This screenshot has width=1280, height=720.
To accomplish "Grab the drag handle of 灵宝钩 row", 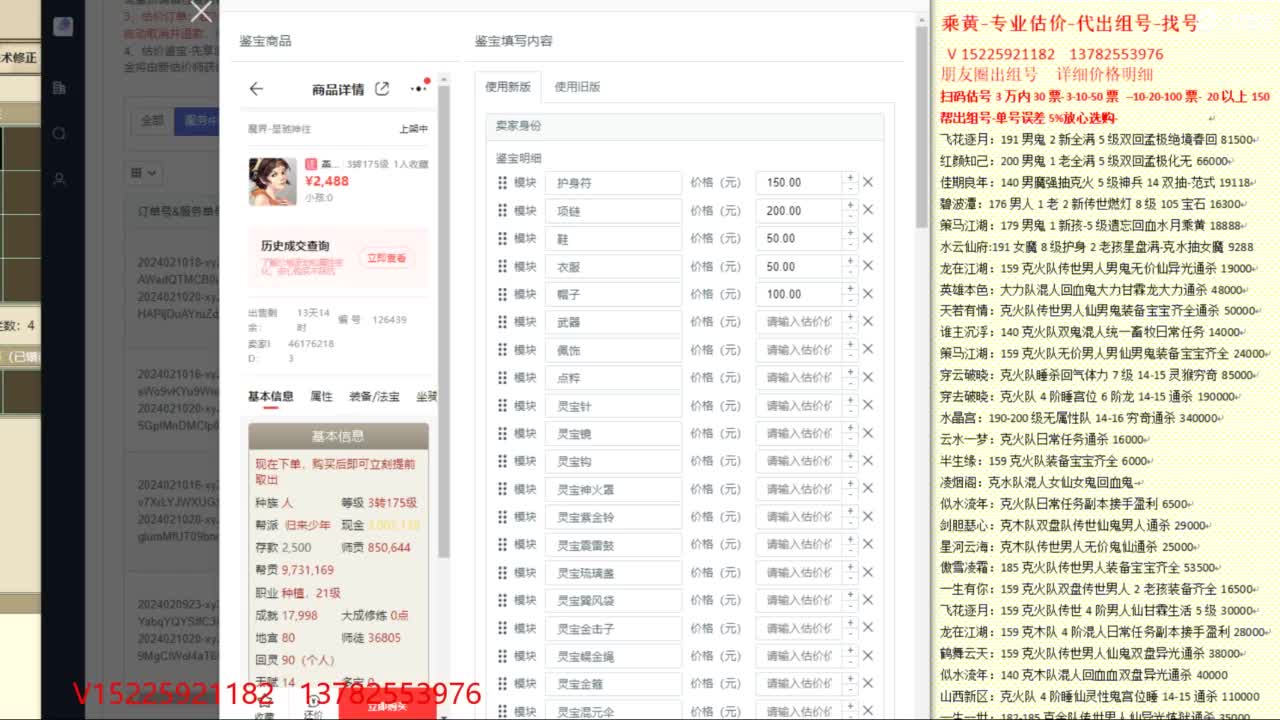I will tap(502, 461).
